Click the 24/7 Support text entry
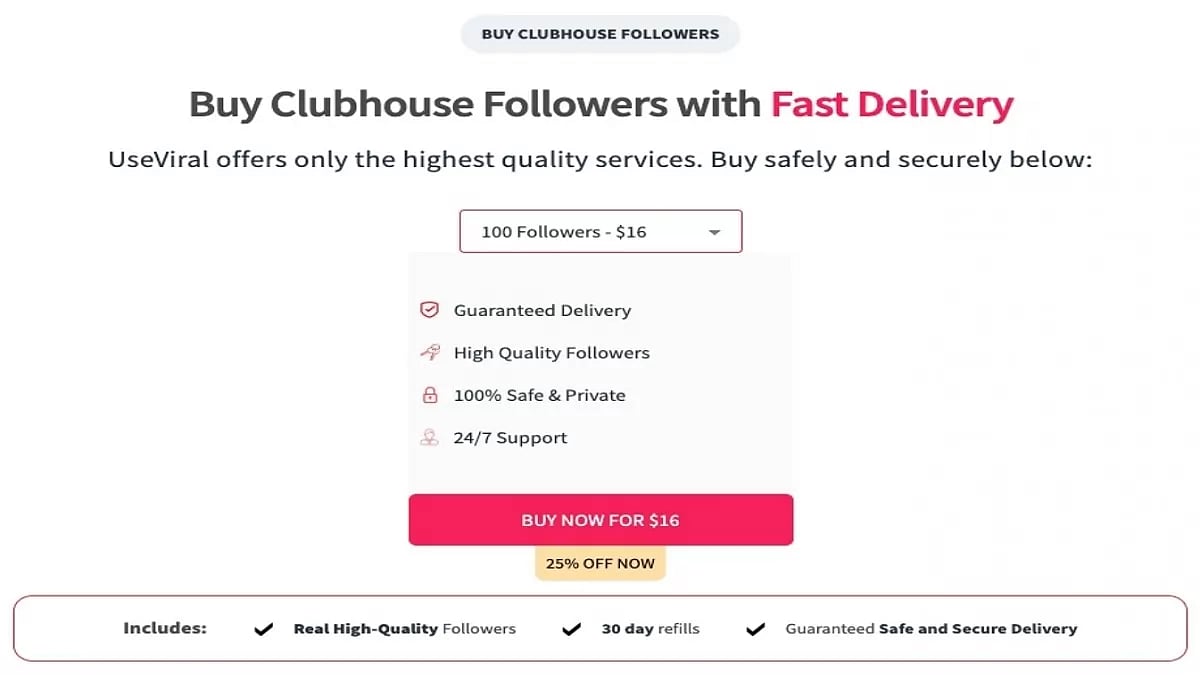Image resolution: width=1200 pixels, height=675 pixels. click(x=510, y=437)
